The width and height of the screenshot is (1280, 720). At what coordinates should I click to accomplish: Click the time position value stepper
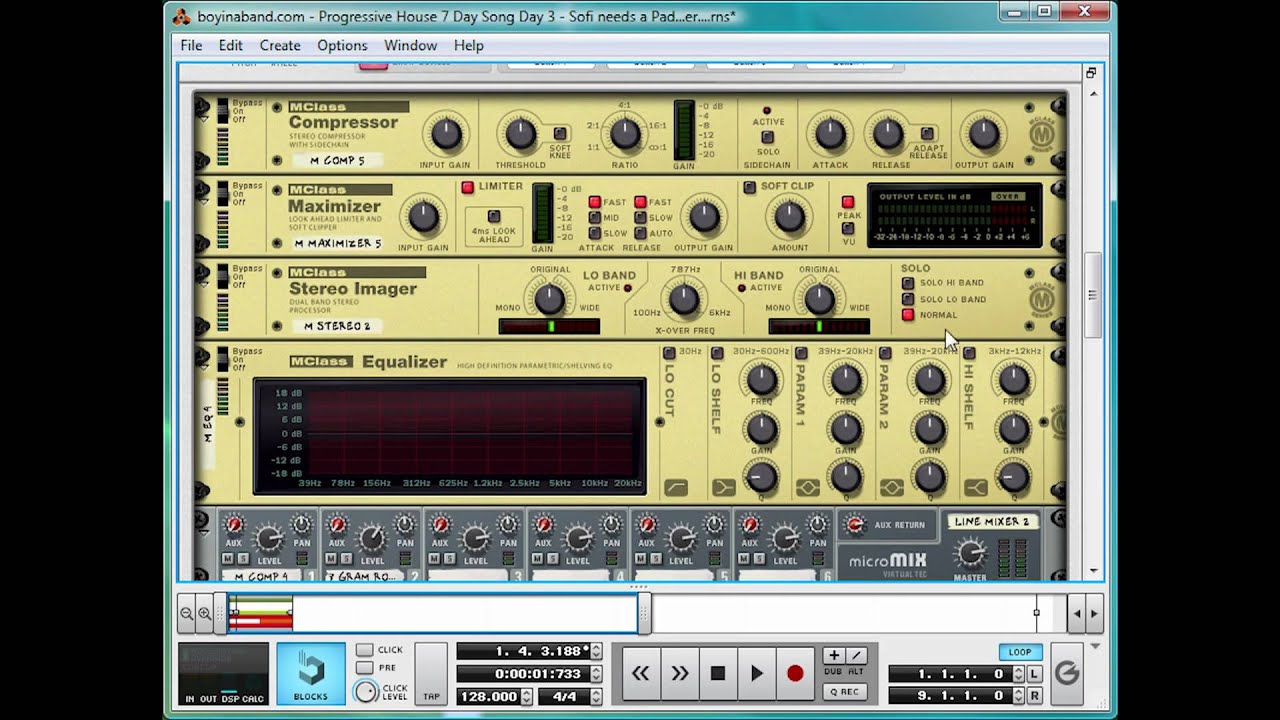[x=596, y=674]
